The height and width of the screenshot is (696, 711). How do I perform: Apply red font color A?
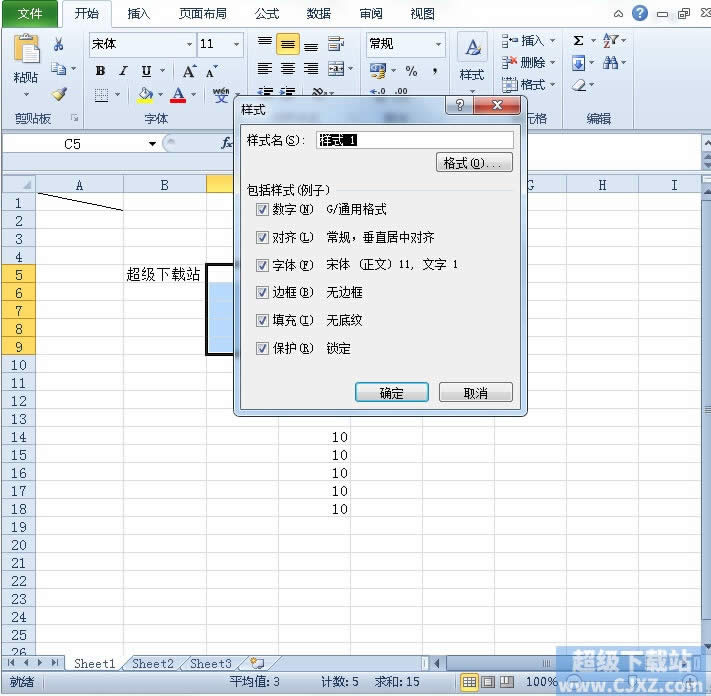178,95
